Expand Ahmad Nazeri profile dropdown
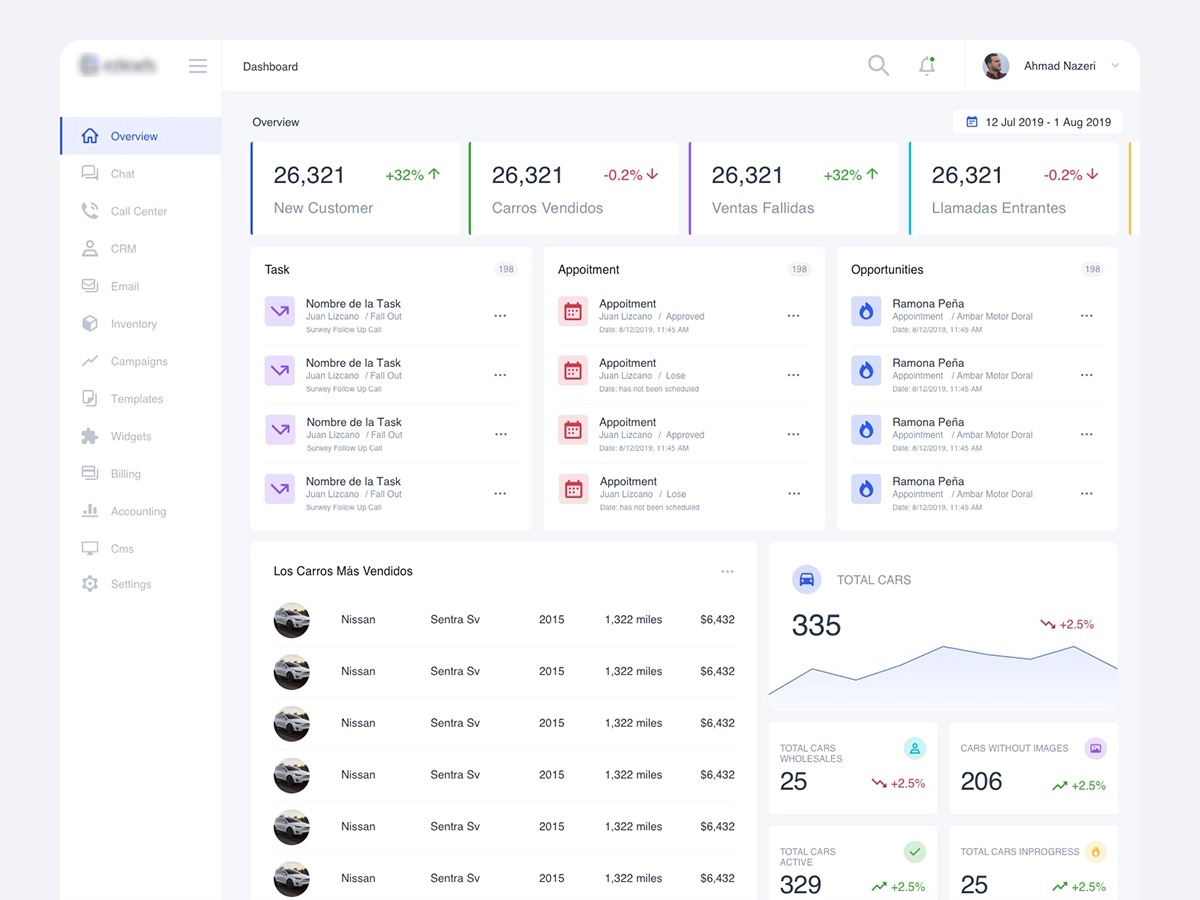Screen dimensions: 1200x900 (x=1115, y=66)
